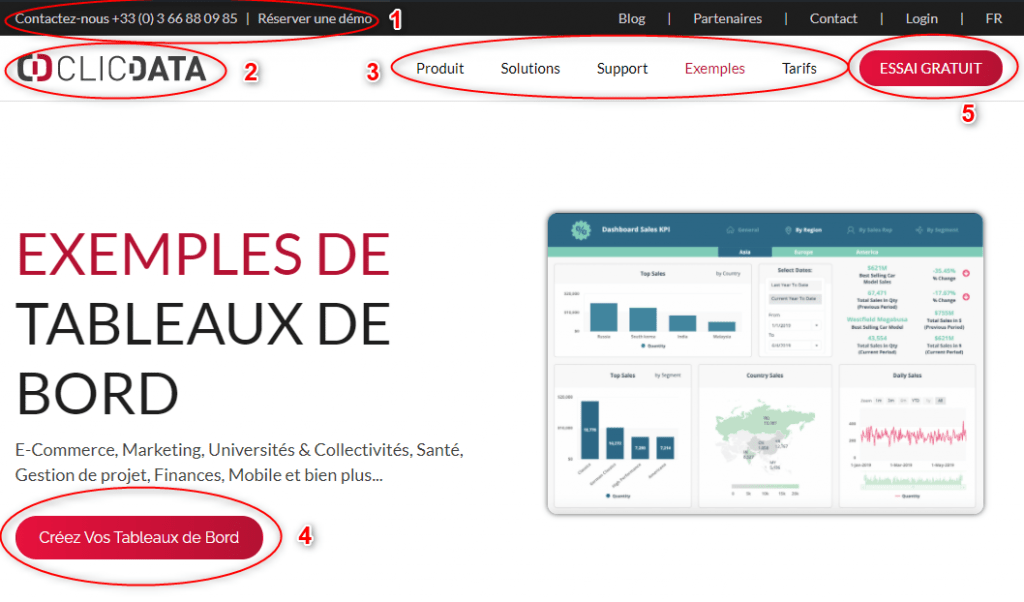This screenshot has width=1024, height=602.
Task: Open the Tarifs page
Action: point(799,69)
